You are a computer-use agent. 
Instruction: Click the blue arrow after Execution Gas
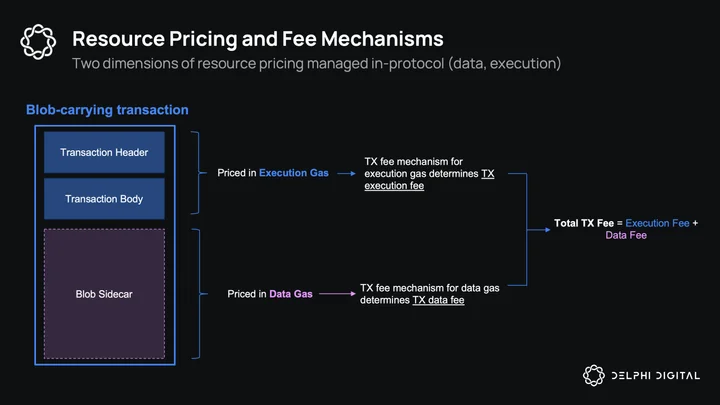pyautogui.click(x=346, y=174)
